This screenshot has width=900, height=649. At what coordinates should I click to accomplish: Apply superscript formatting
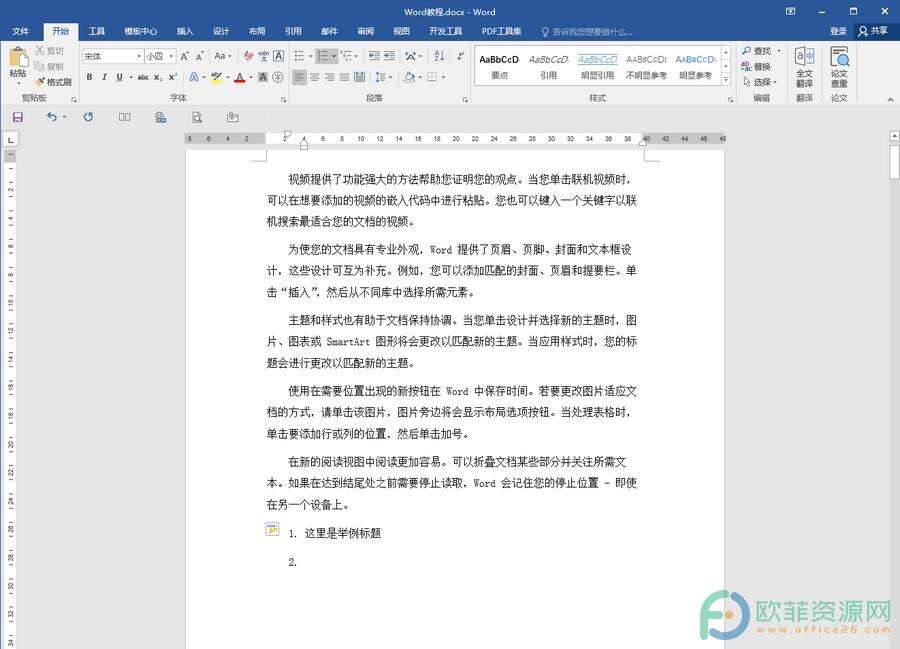coord(172,77)
